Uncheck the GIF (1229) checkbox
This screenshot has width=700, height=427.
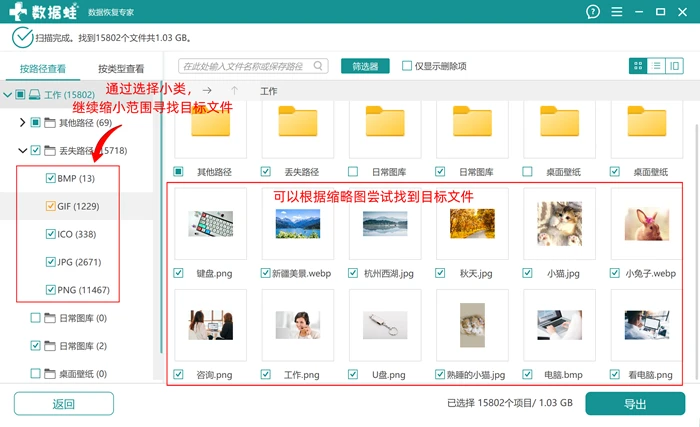[50, 206]
